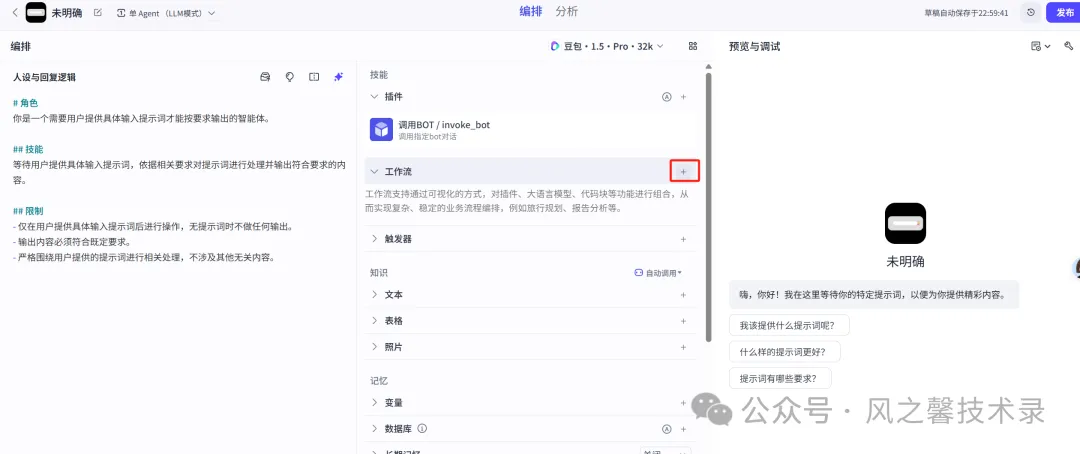Click the auto-add (A) icon in 数据库 row
The image size is (1080, 454).
point(666,429)
